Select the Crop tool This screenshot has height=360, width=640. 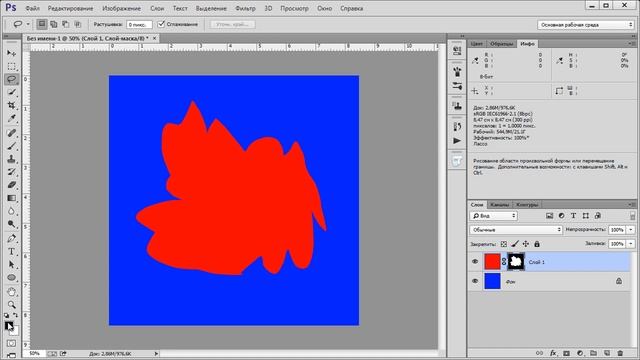click(x=11, y=105)
